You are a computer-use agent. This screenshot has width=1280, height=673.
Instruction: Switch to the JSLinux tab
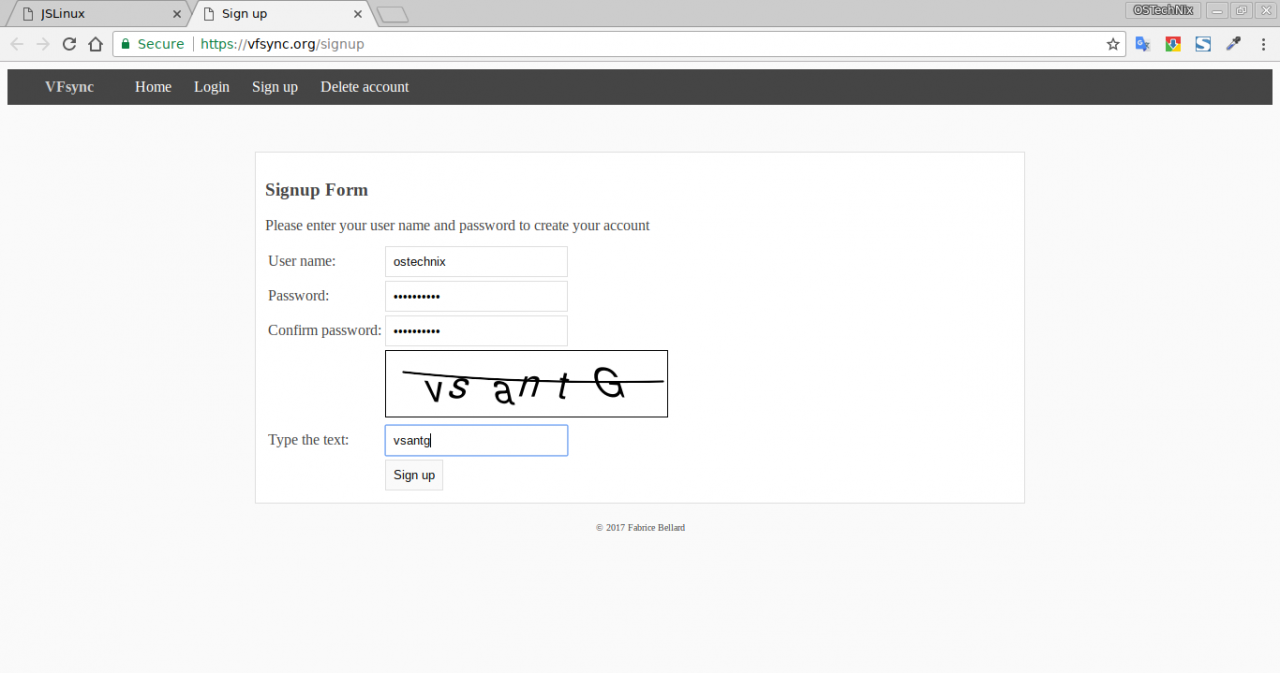[97, 14]
